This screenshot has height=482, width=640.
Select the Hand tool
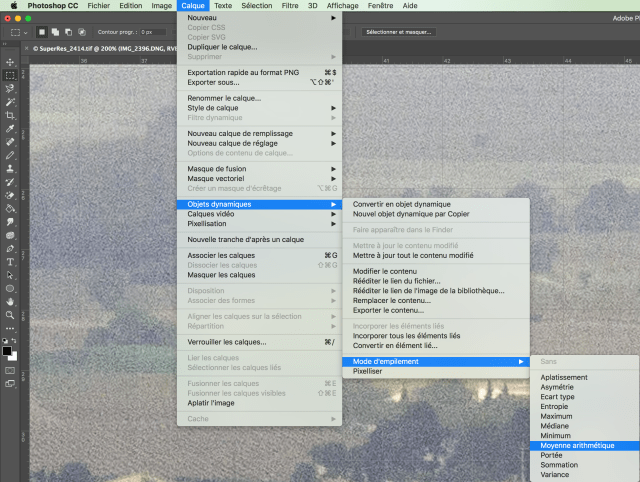pos(10,301)
